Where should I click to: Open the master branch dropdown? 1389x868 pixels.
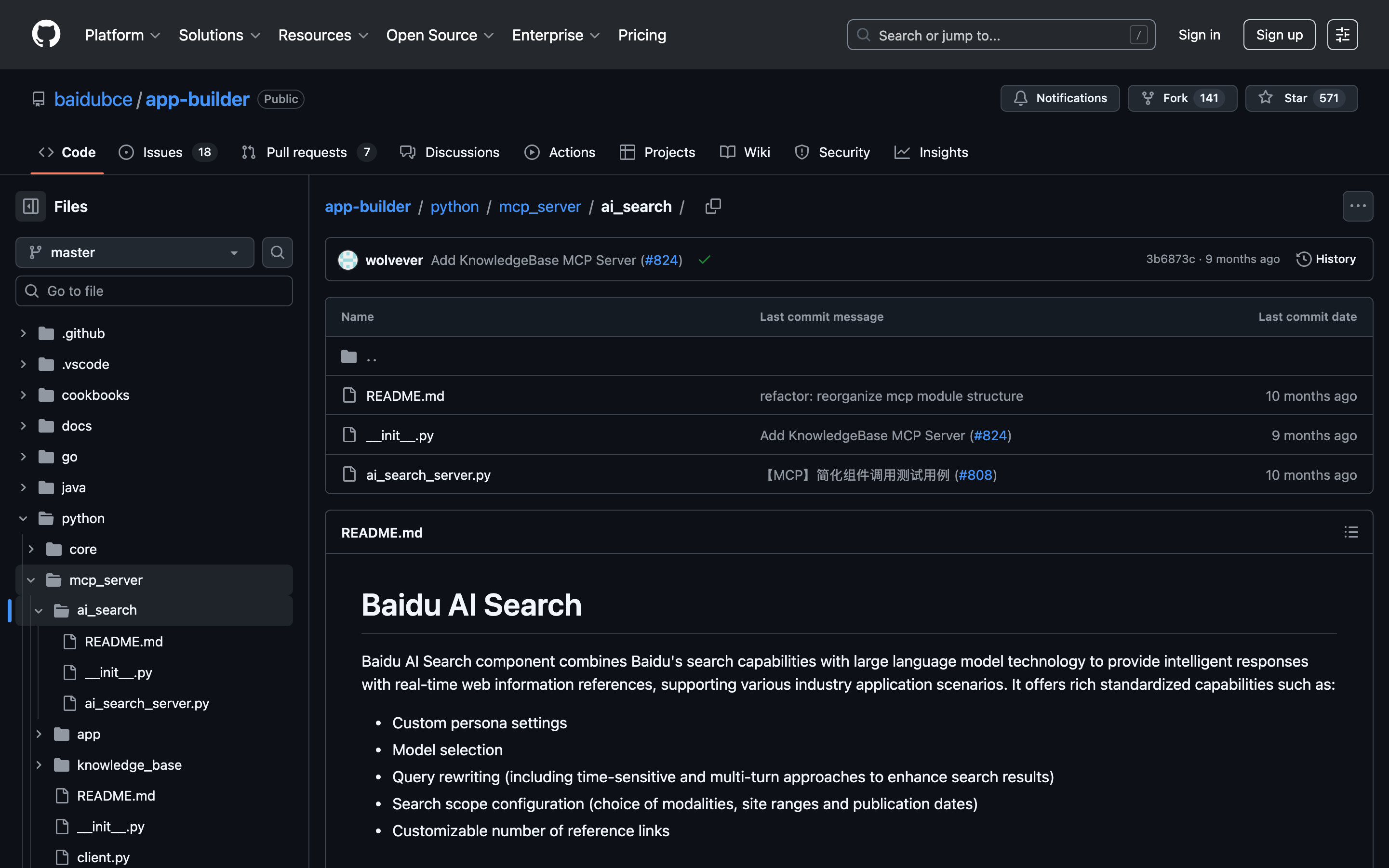(x=135, y=252)
